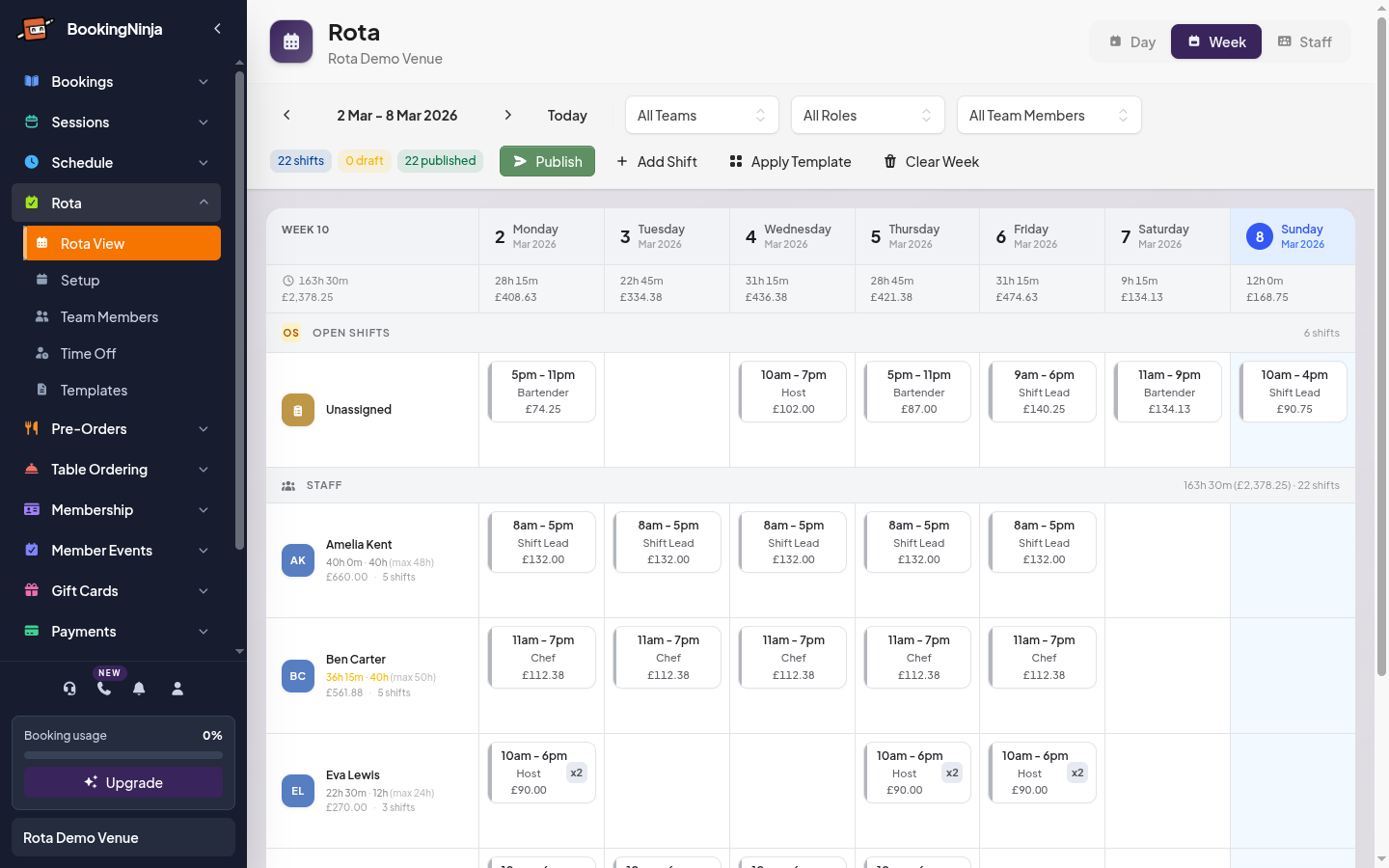Open Ben Carter's Friday Chef shift
This screenshot has height=868, width=1389.
[x=1044, y=657]
